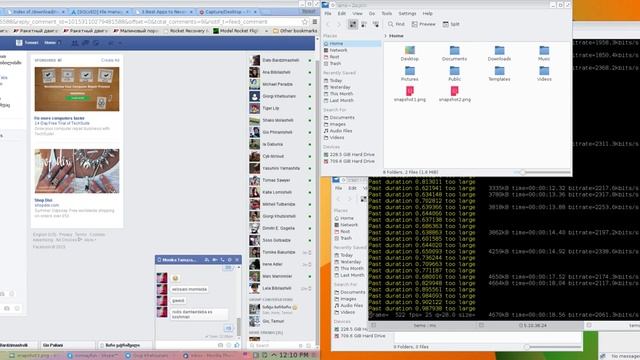Open the Public folder in Dolphin
Image resolution: width=640 pixels, height=360 pixels.
(454, 74)
